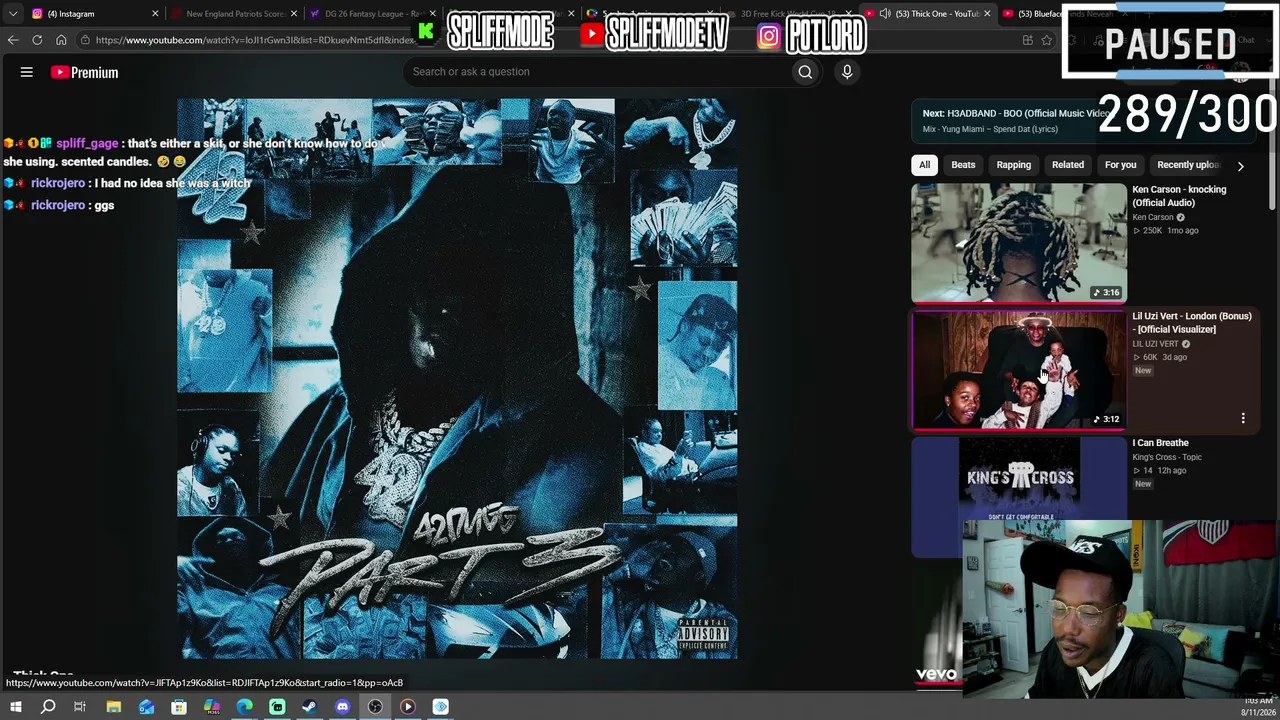Viewport: 1280px width, 720px height.
Task: Reload the page with the refresh icon
Action: (37, 40)
